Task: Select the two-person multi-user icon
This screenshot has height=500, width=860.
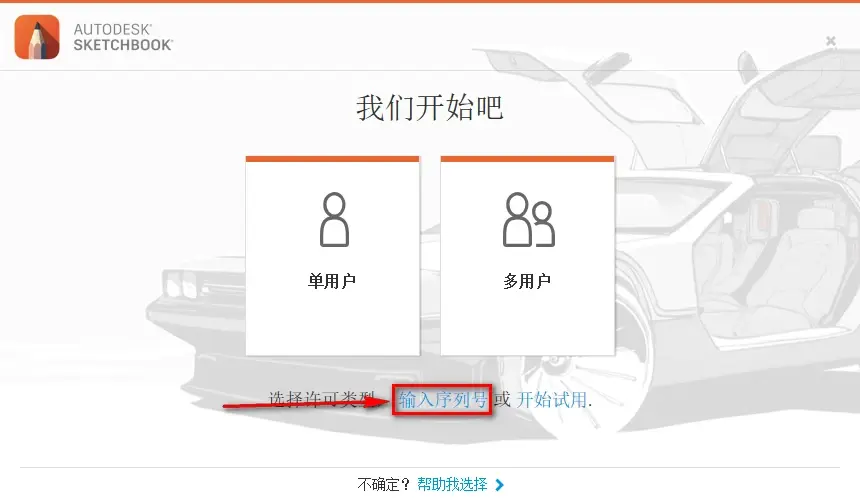Action: click(x=529, y=219)
